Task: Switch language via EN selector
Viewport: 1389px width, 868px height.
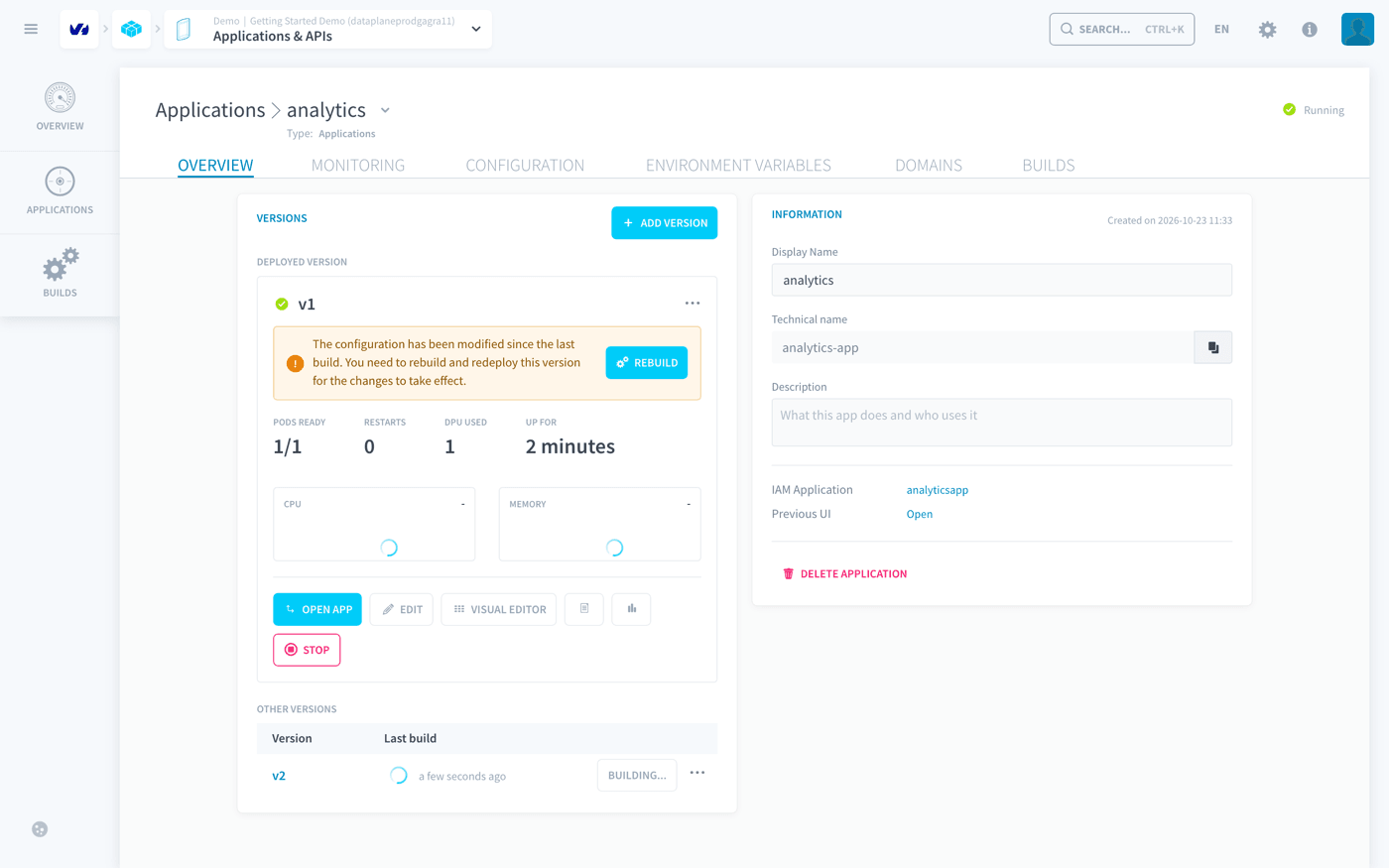Action: (x=1221, y=30)
